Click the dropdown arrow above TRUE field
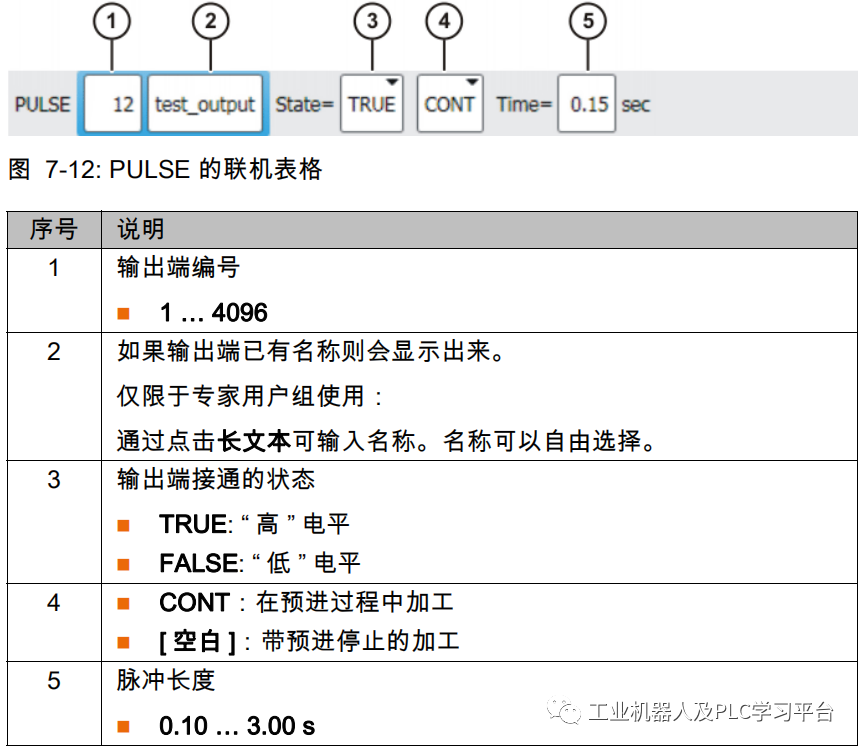Image resolution: width=862 pixels, height=749 pixels. point(391,84)
